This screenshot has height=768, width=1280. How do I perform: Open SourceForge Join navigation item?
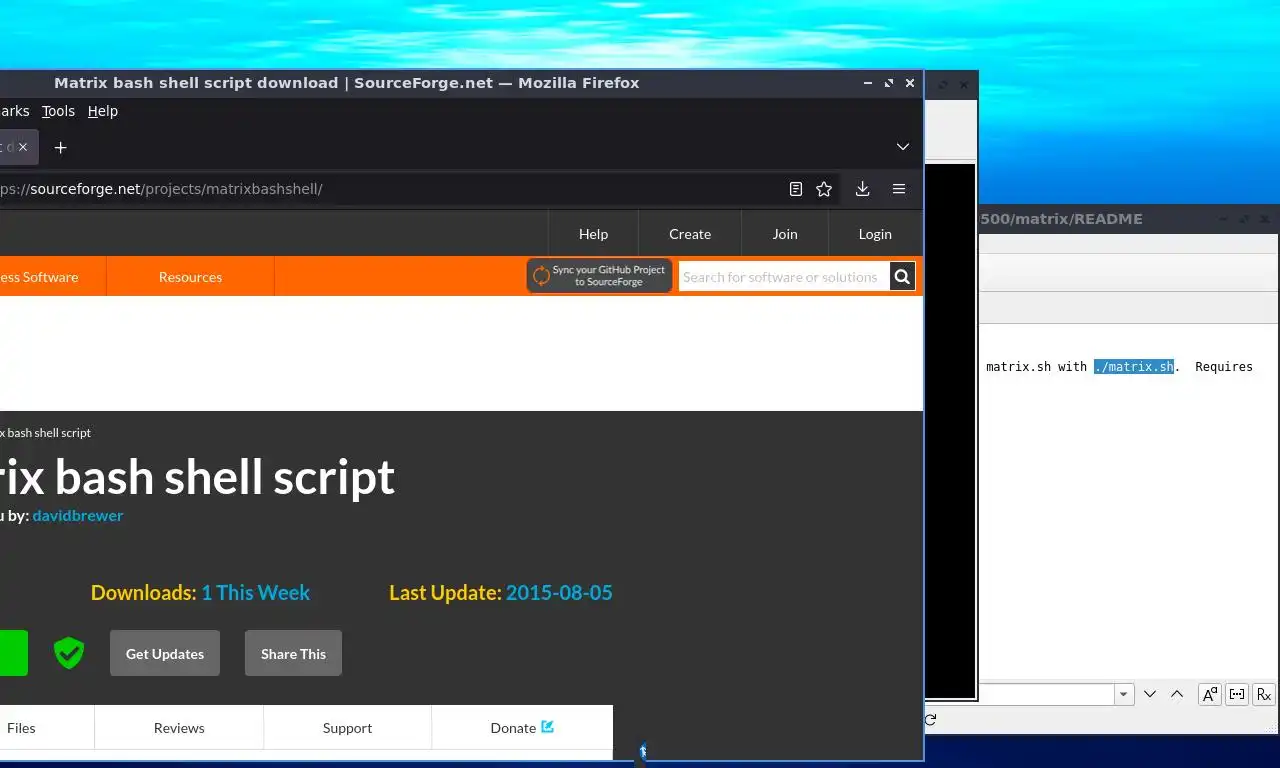[x=785, y=234]
